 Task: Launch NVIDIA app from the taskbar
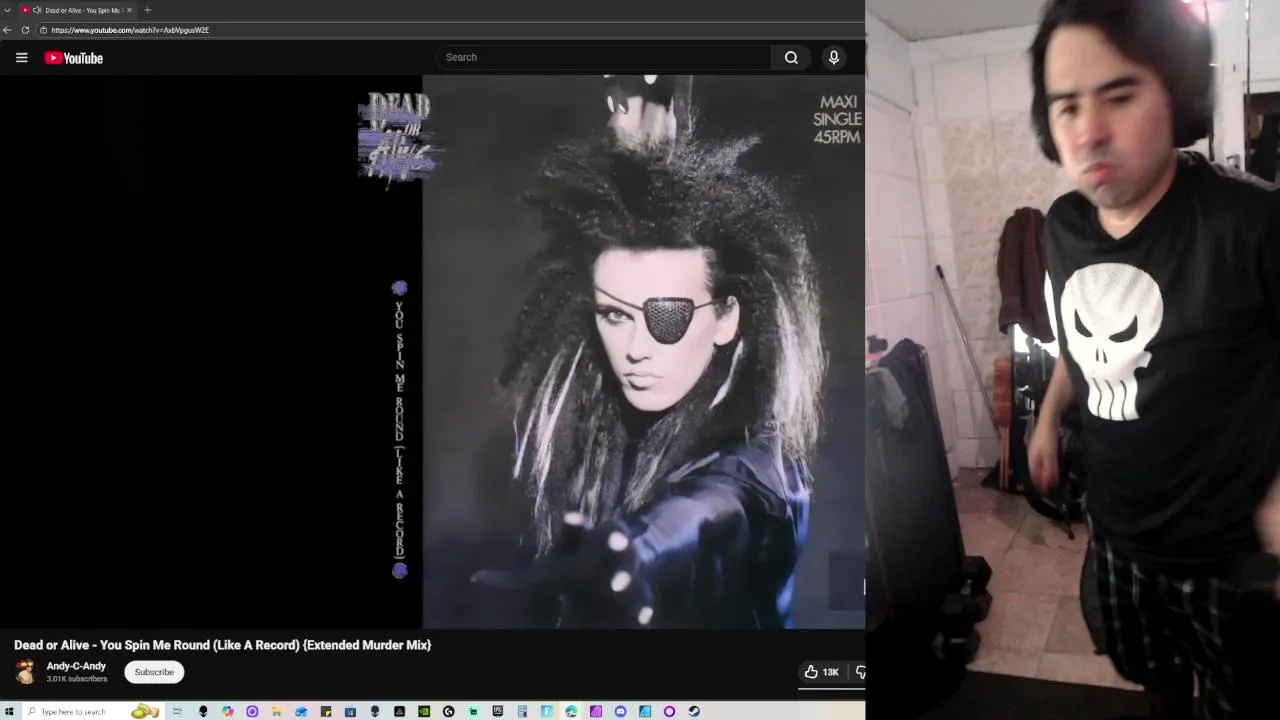[424, 711]
